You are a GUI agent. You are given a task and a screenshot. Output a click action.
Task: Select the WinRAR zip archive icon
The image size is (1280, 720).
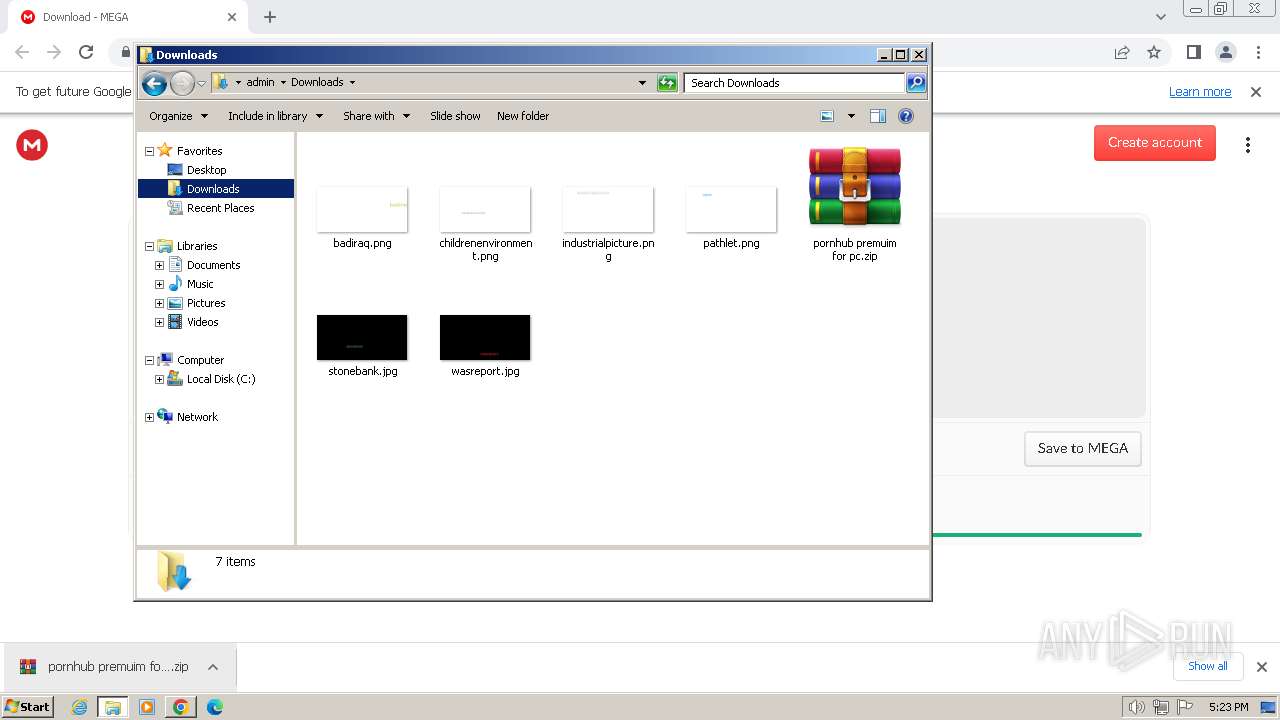(x=855, y=187)
